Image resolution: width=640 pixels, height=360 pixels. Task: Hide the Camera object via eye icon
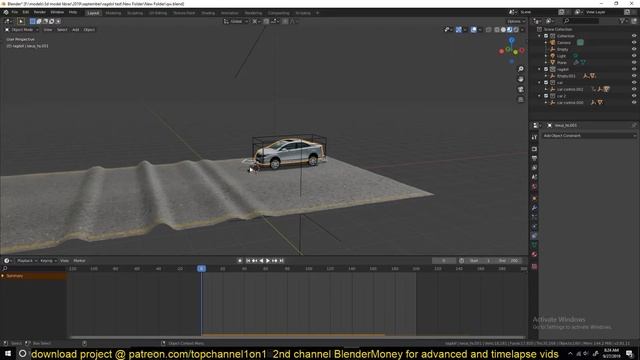(x=634, y=42)
